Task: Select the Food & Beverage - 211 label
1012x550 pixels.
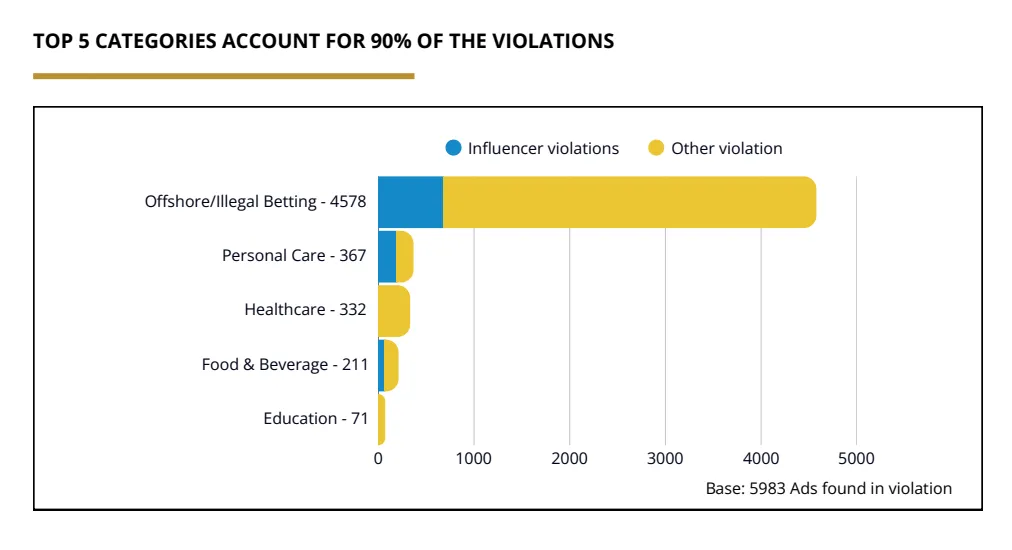Action: coord(284,365)
